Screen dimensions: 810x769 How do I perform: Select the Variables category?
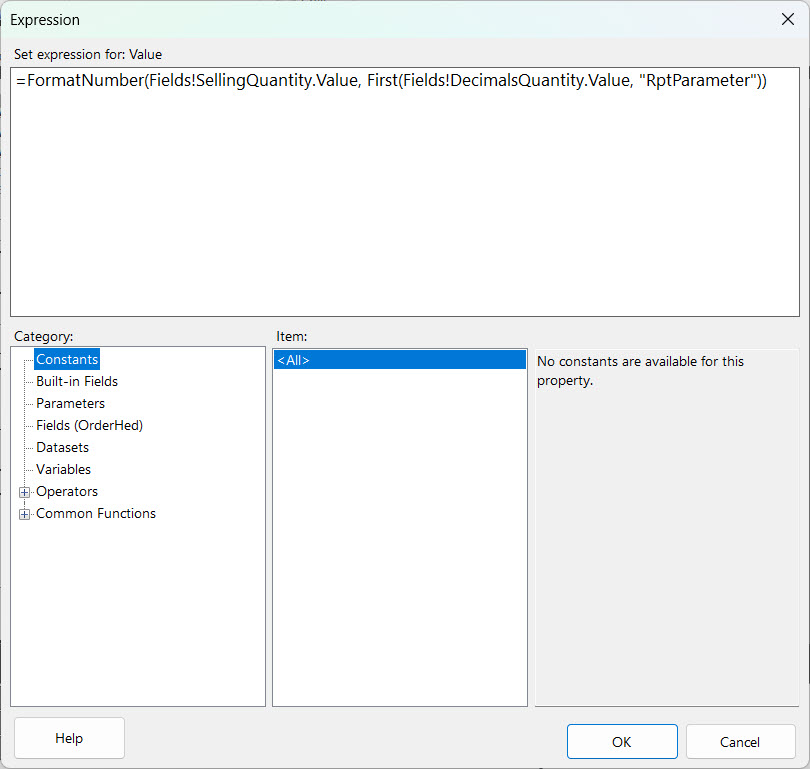click(63, 469)
